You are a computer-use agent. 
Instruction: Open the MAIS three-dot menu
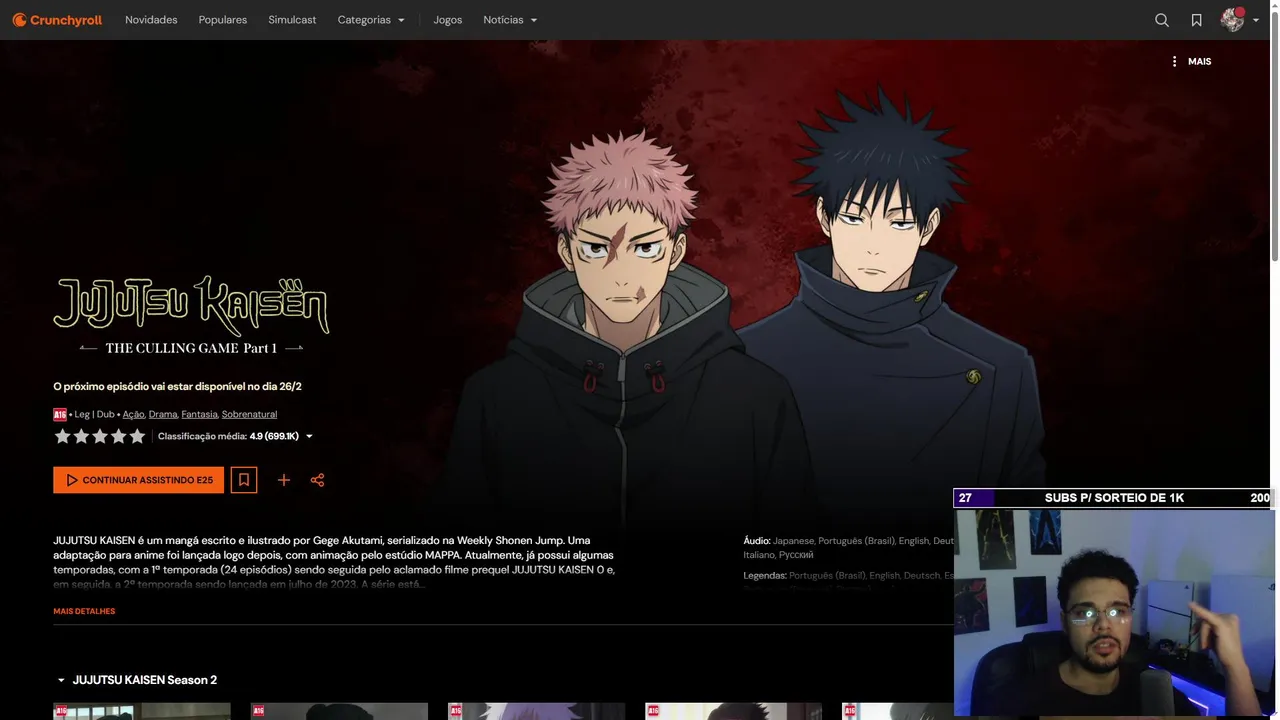click(1190, 61)
